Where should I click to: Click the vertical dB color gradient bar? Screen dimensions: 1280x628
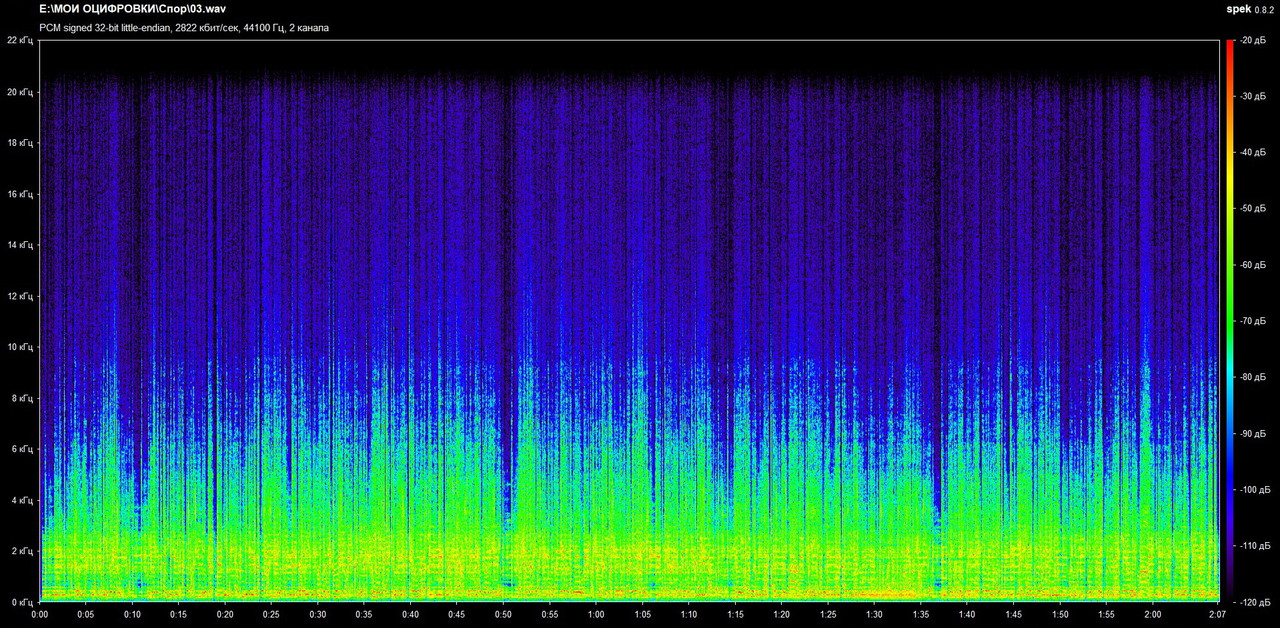pos(1229,321)
